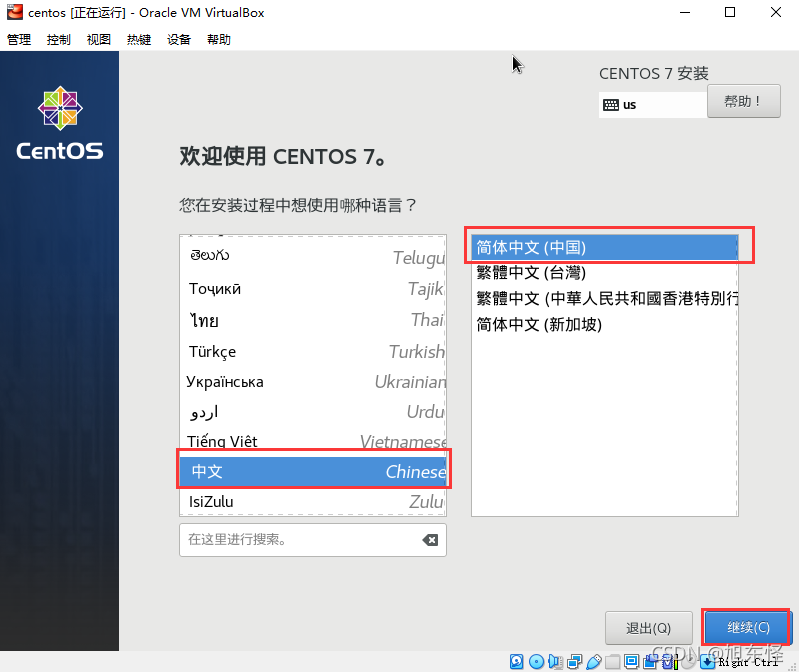
Task: Choose 繁體中文 (中華人民共和國香港特別行政區) locale
Action: coord(604,298)
